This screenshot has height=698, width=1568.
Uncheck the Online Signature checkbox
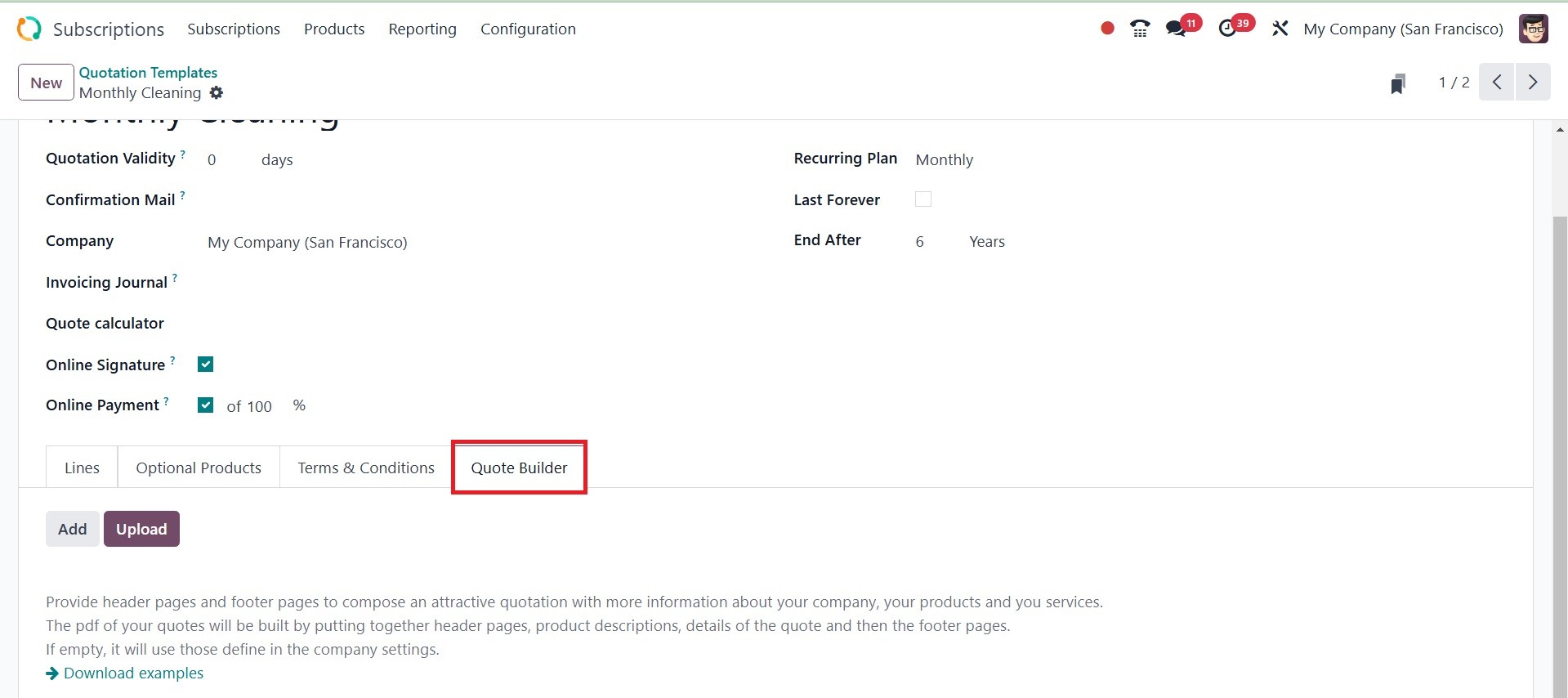pos(206,365)
